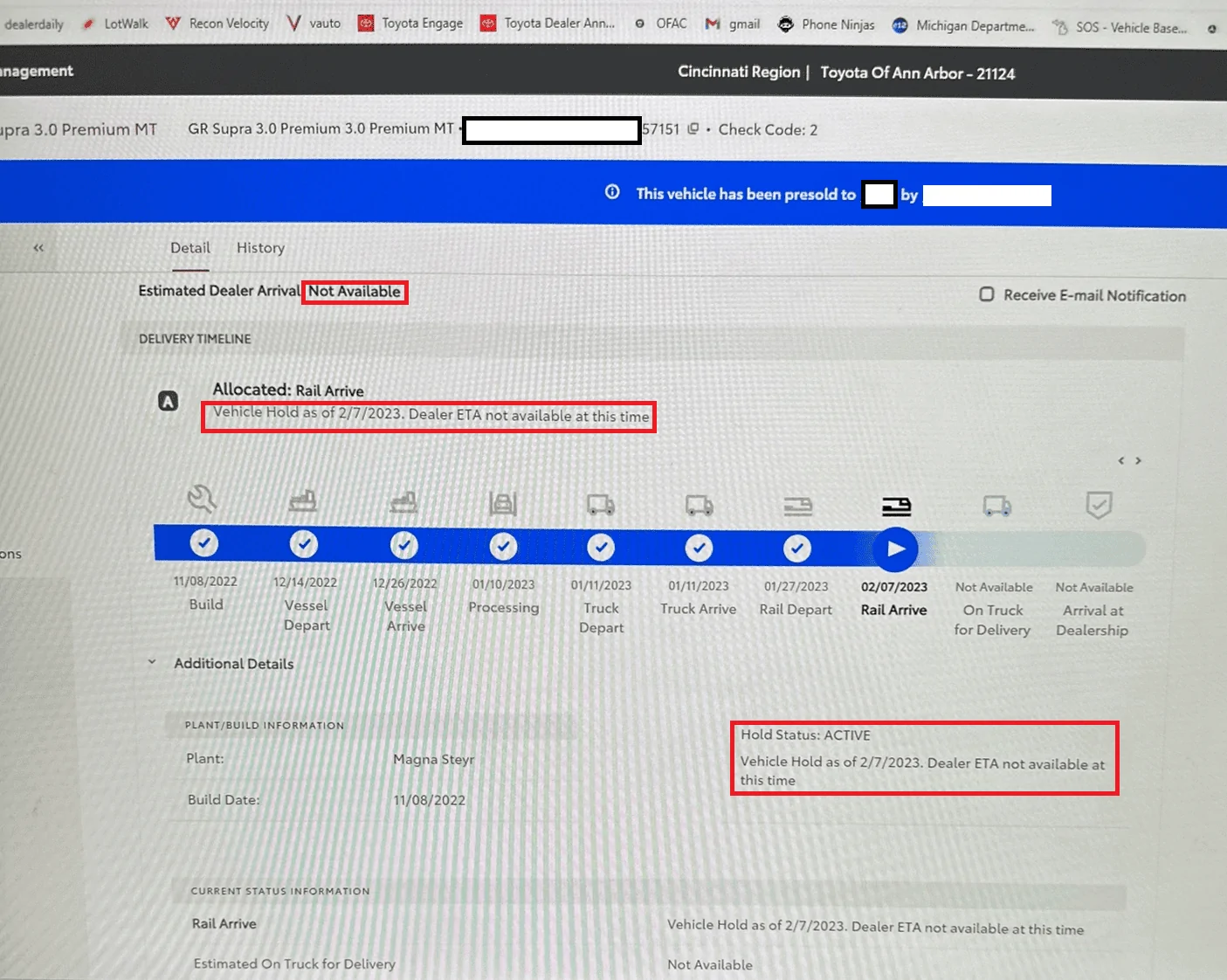Switch to the Detail tab
Image resolution: width=1227 pixels, height=980 pixels.
click(x=190, y=248)
